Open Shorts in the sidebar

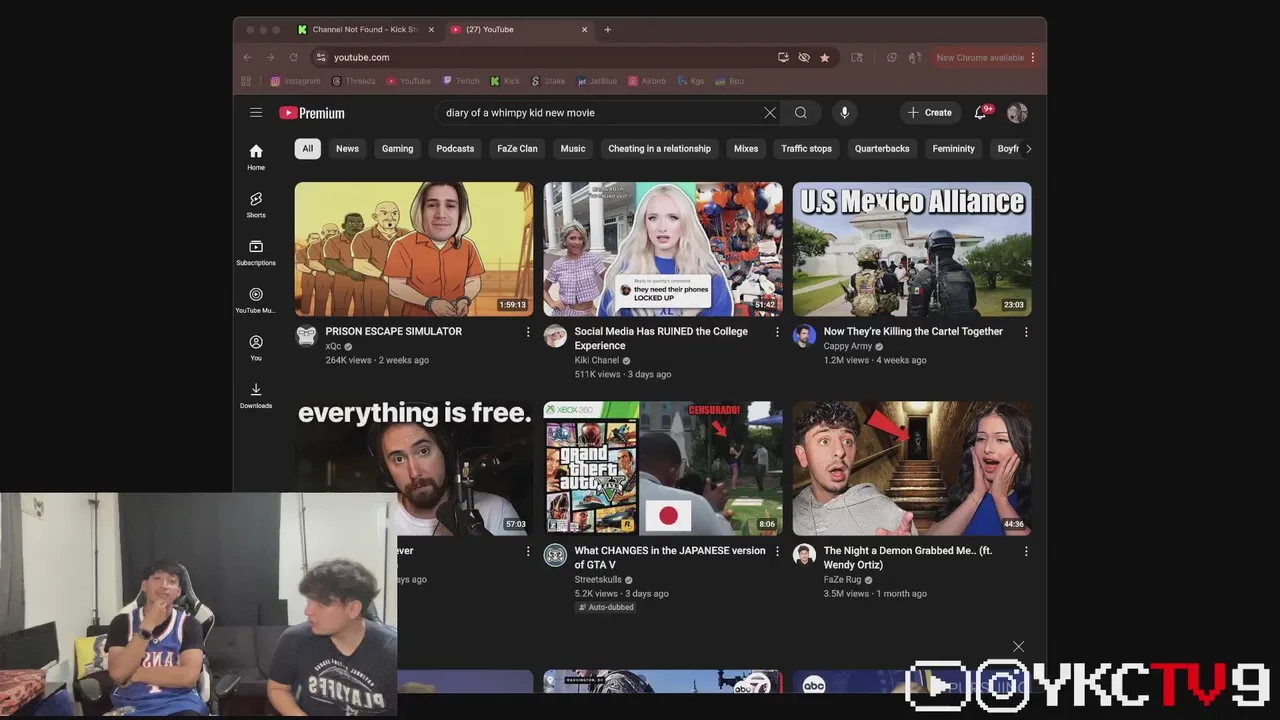tap(256, 205)
